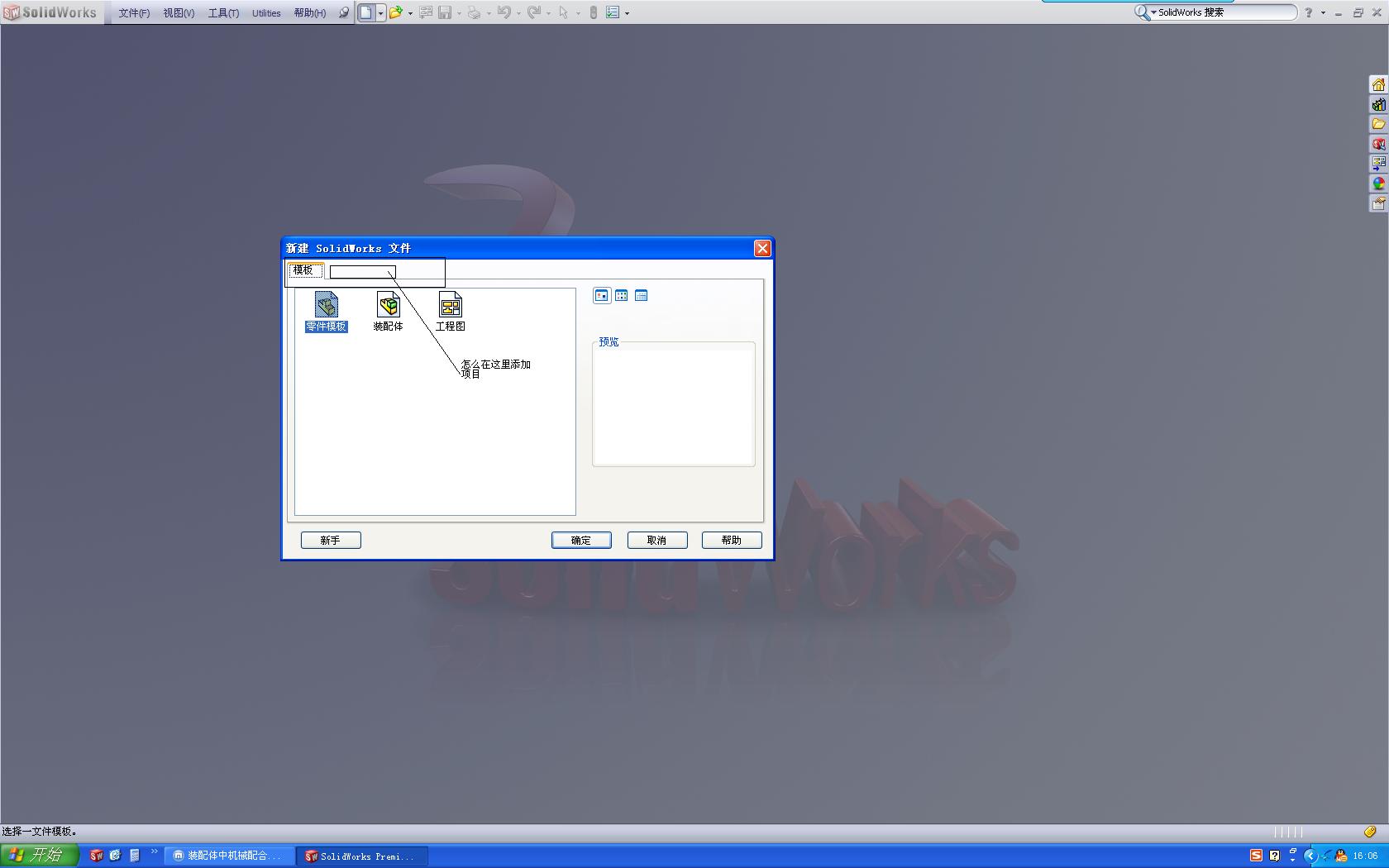Open the Custom Properties task pane tab

pos(1378,203)
